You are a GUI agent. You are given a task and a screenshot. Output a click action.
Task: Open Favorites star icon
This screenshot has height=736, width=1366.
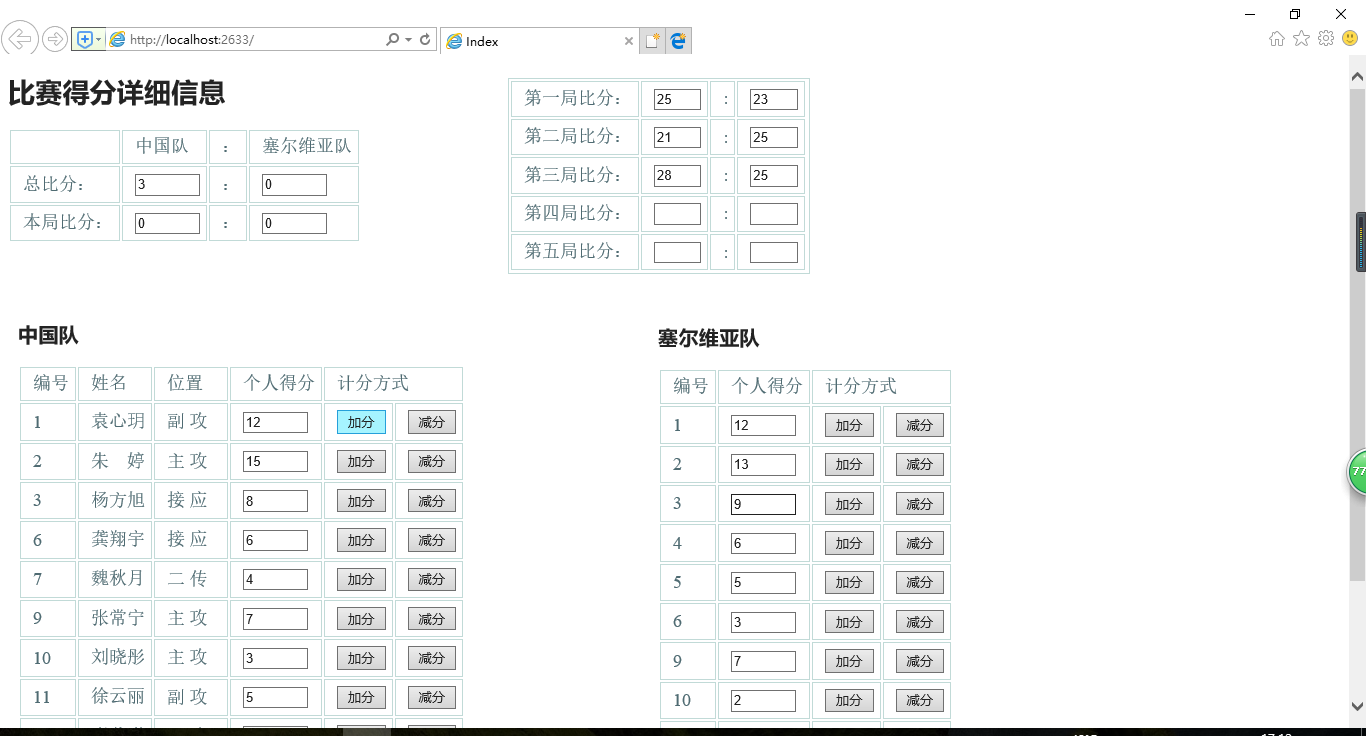[x=1301, y=38]
